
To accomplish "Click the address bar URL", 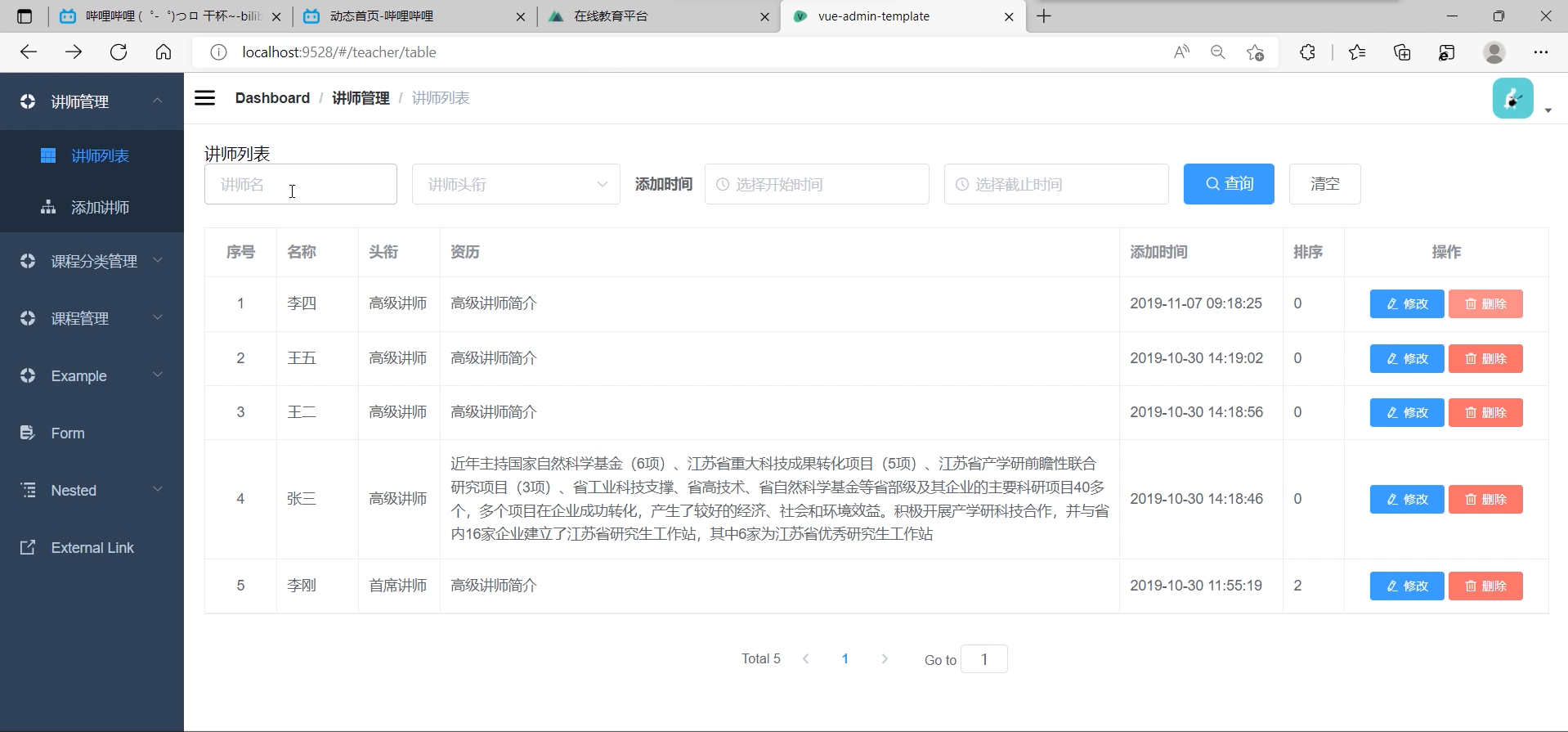I will click(339, 52).
